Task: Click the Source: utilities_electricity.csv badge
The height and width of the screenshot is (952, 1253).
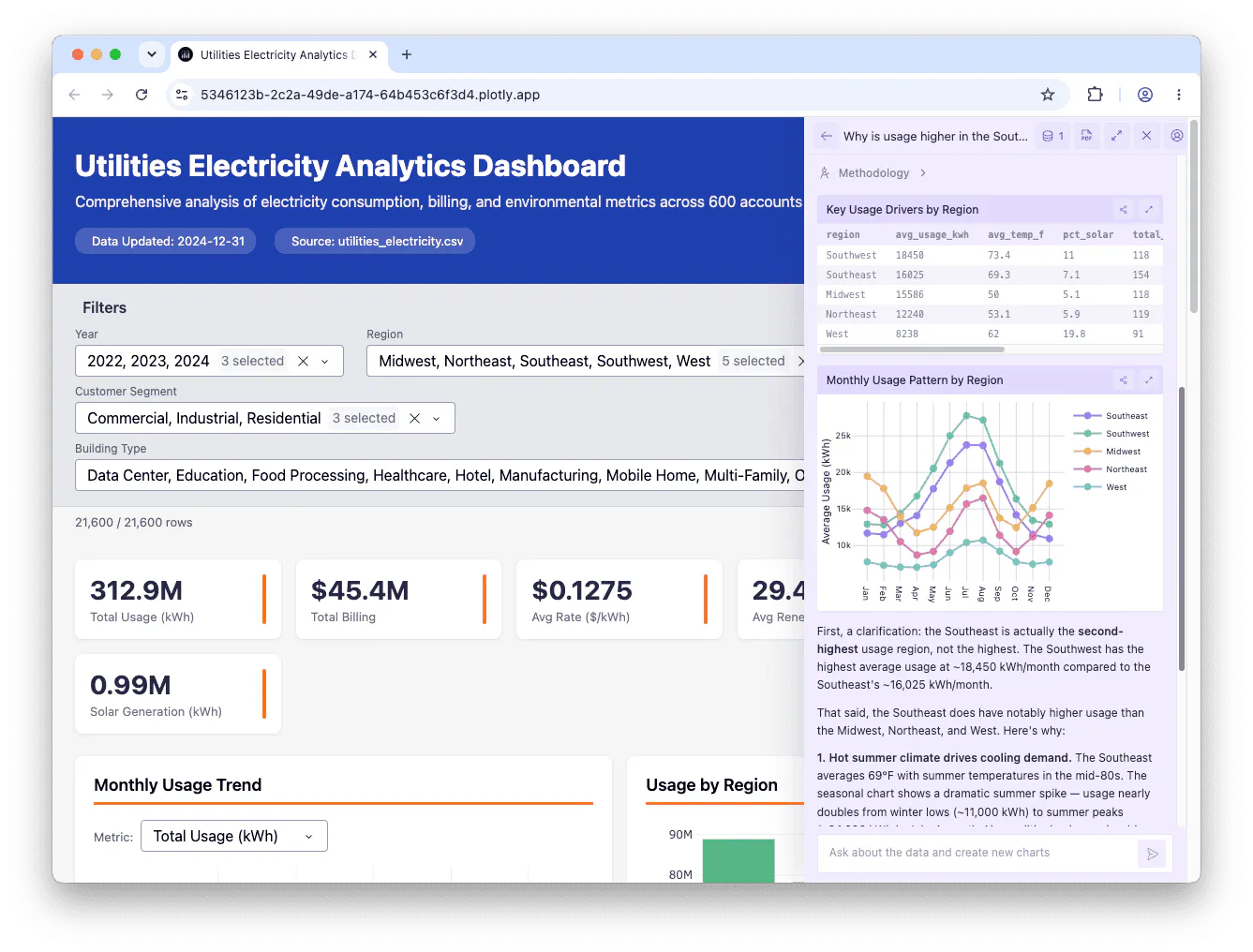Action: click(x=375, y=241)
